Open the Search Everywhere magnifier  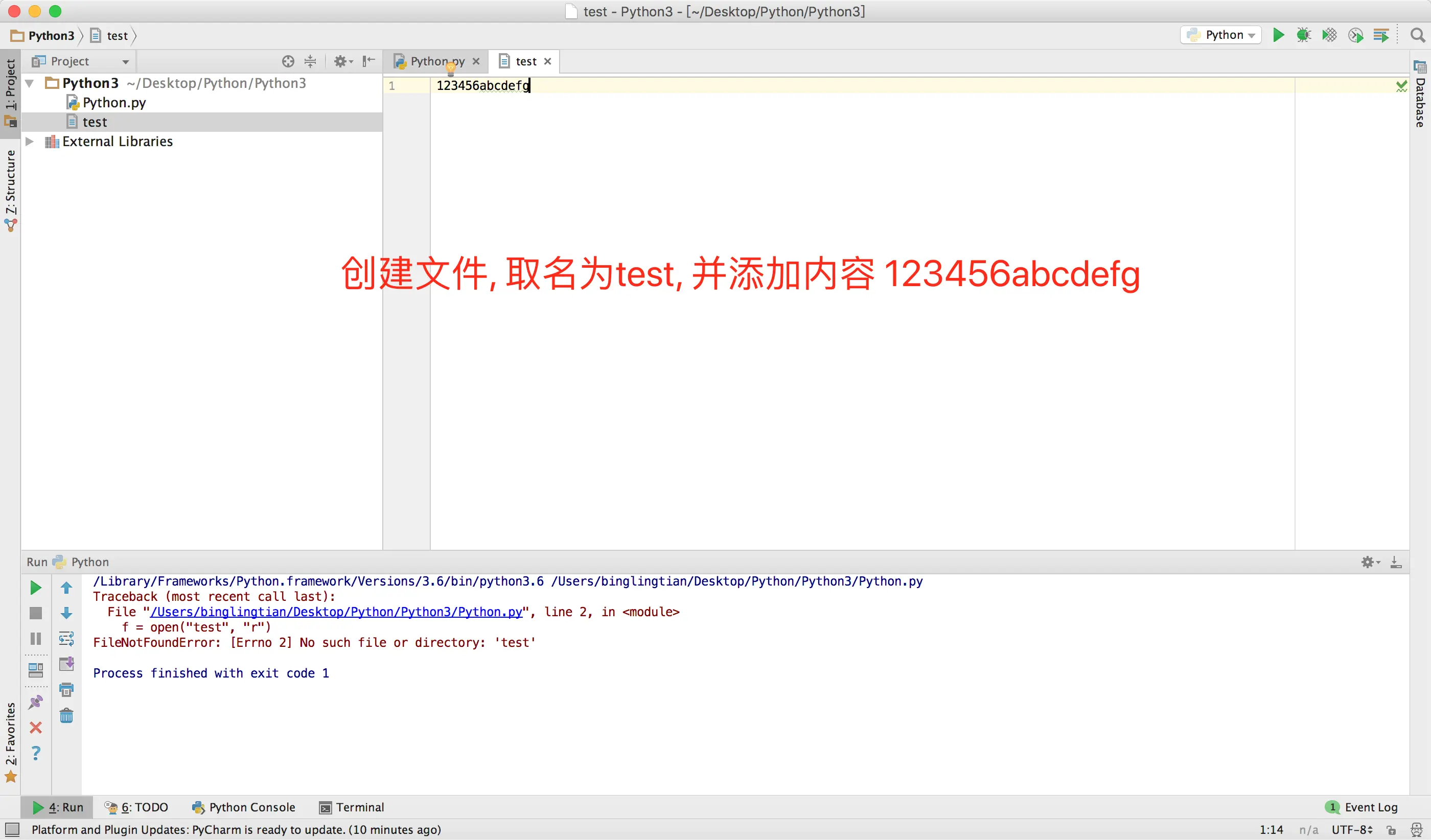tap(1417, 35)
